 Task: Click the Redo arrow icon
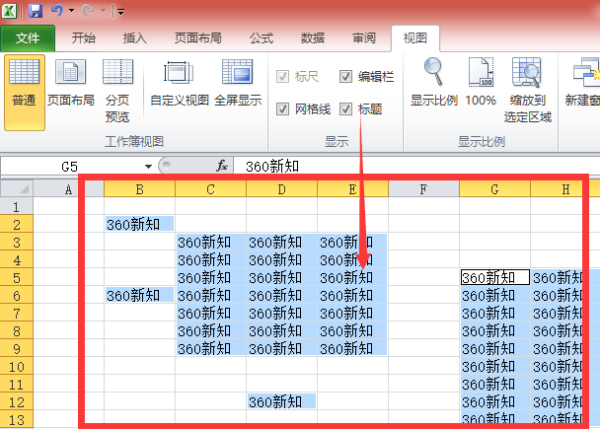pyautogui.click(x=88, y=10)
